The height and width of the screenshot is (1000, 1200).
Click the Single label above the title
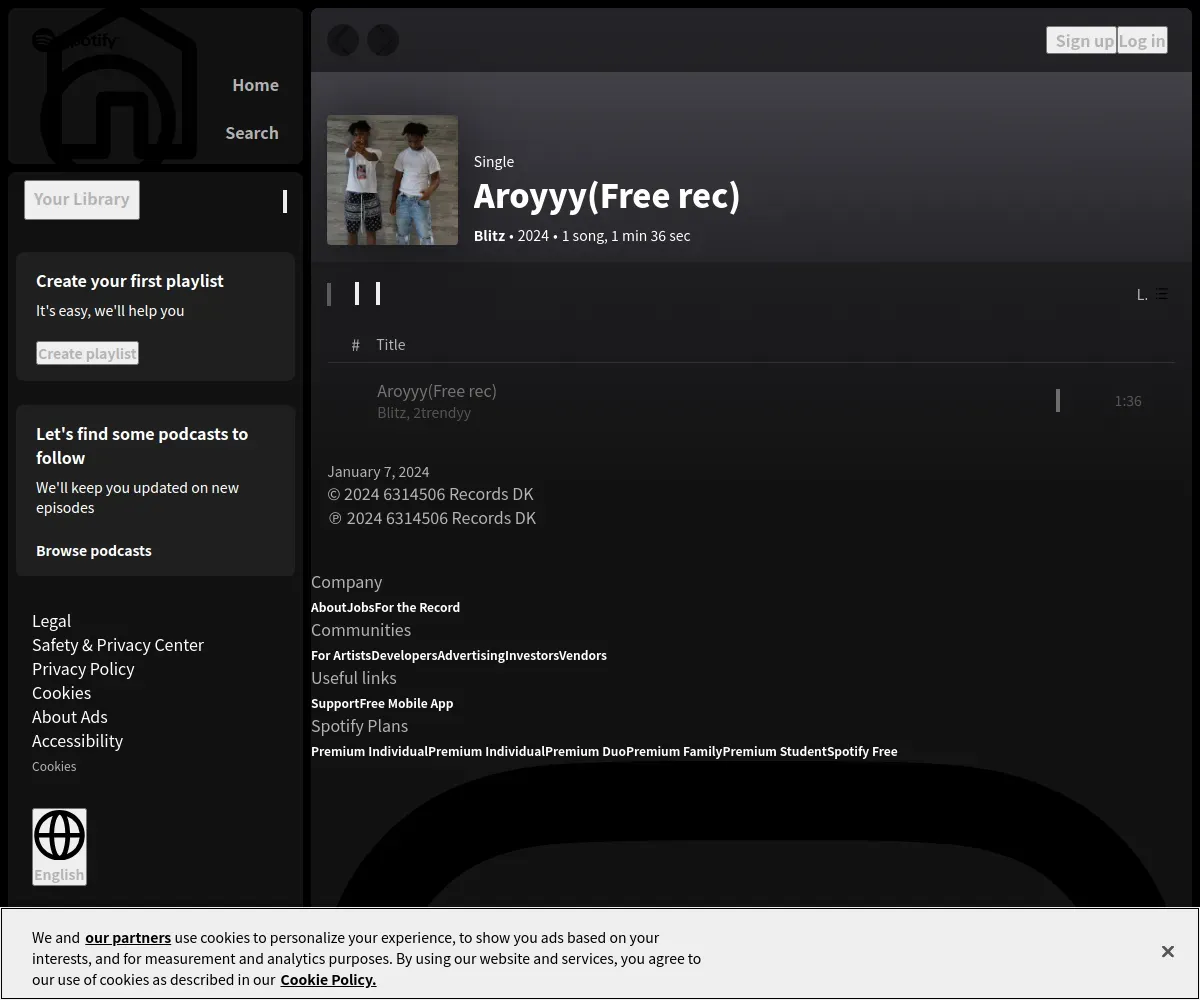point(494,162)
